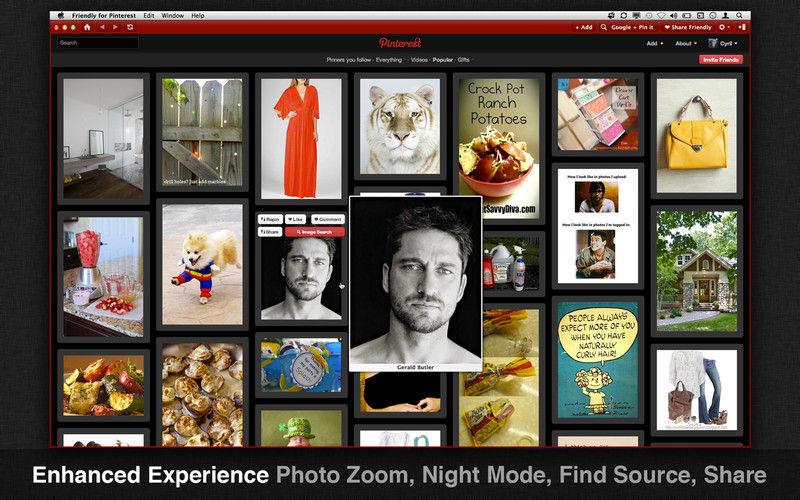Select the Videos filter
The width and height of the screenshot is (800, 500).
pyautogui.click(x=419, y=60)
